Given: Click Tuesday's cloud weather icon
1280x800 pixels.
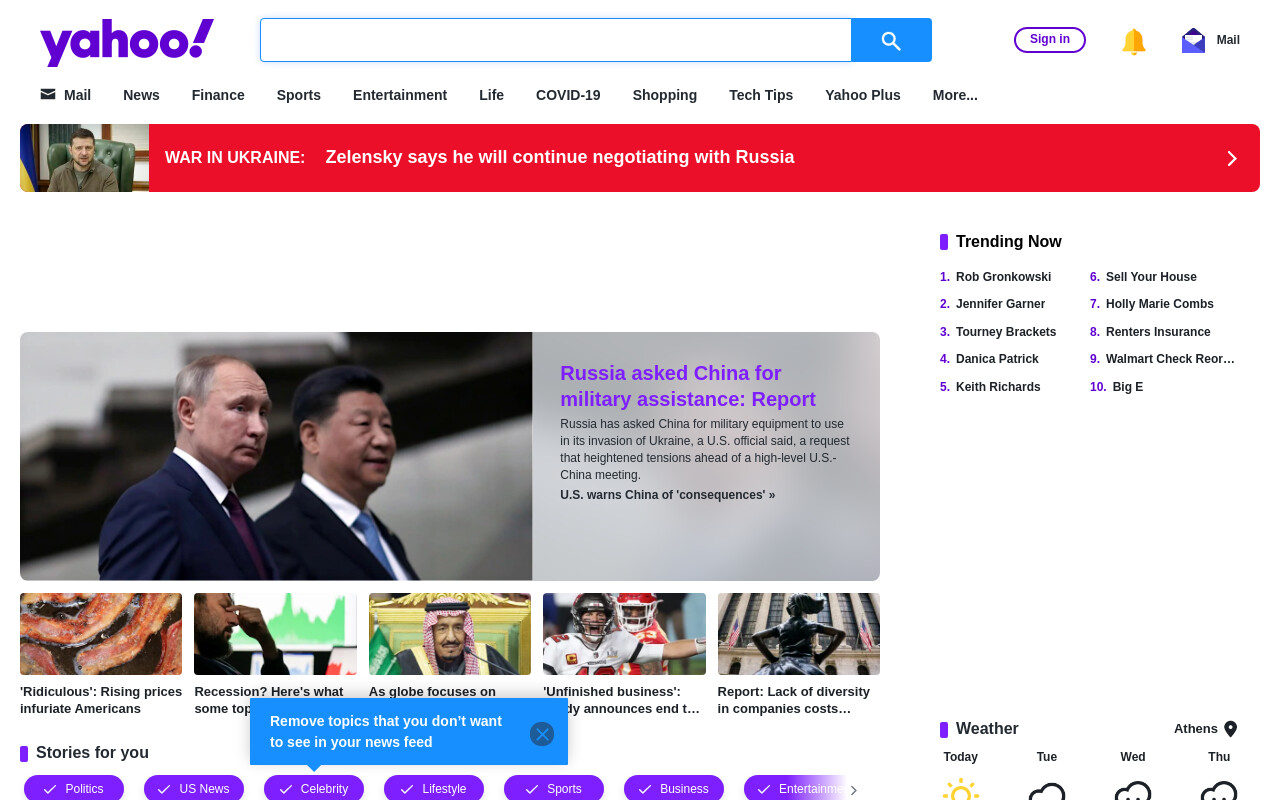Looking at the screenshot, I should [x=1047, y=791].
